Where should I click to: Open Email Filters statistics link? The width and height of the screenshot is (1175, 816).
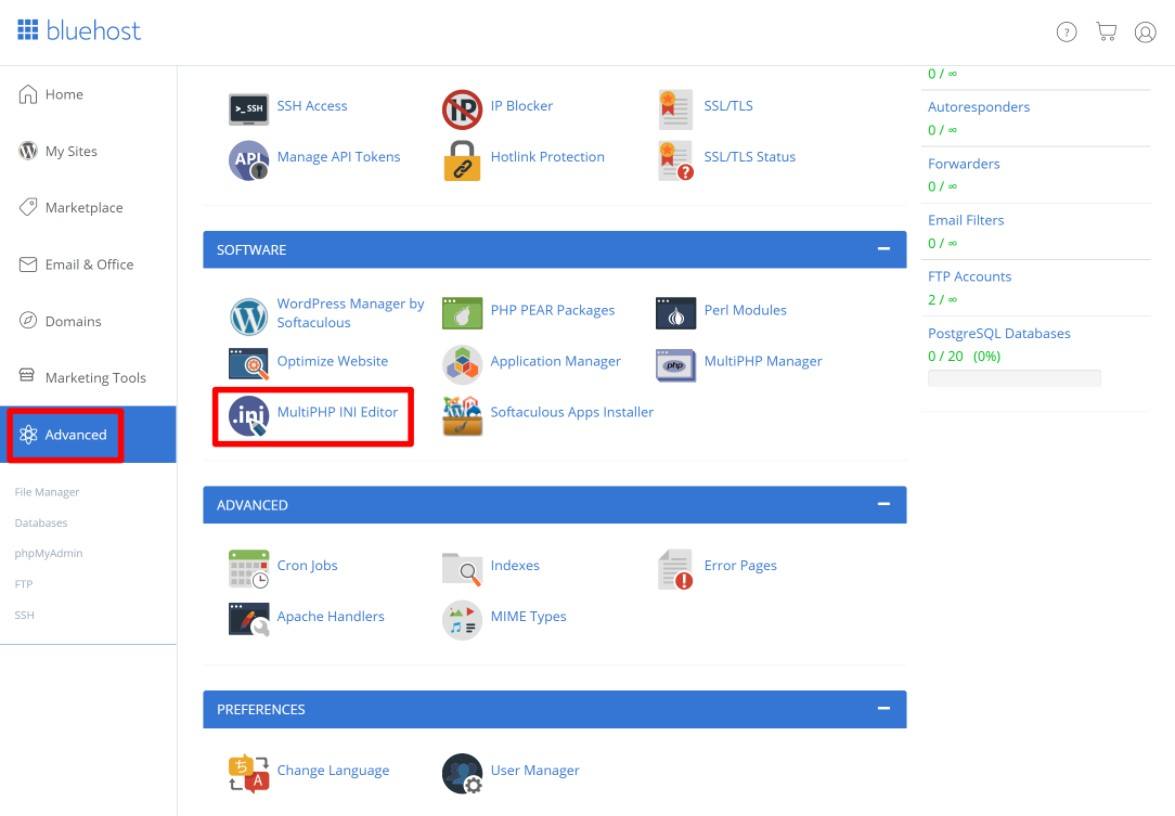pyautogui.click(x=965, y=220)
